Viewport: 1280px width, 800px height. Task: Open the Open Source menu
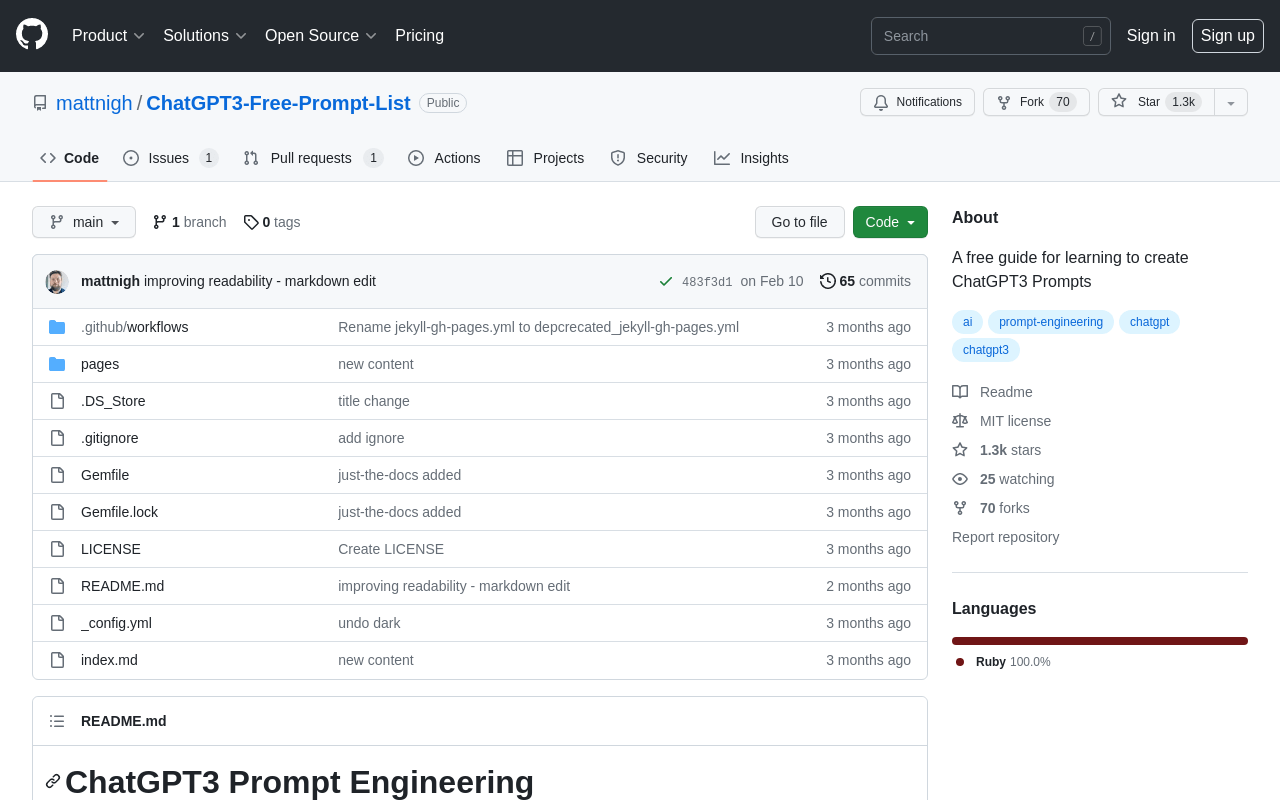point(321,36)
